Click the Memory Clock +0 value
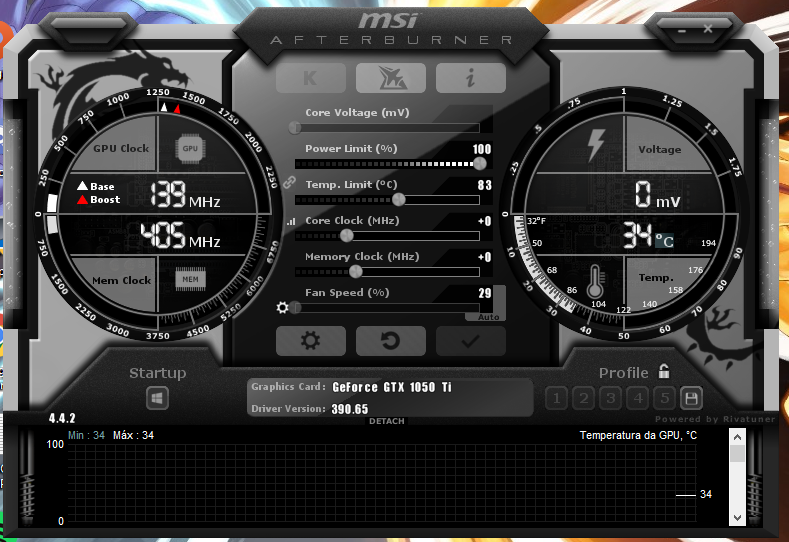The width and height of the screenshot is (789, 542). click(485, 257)
